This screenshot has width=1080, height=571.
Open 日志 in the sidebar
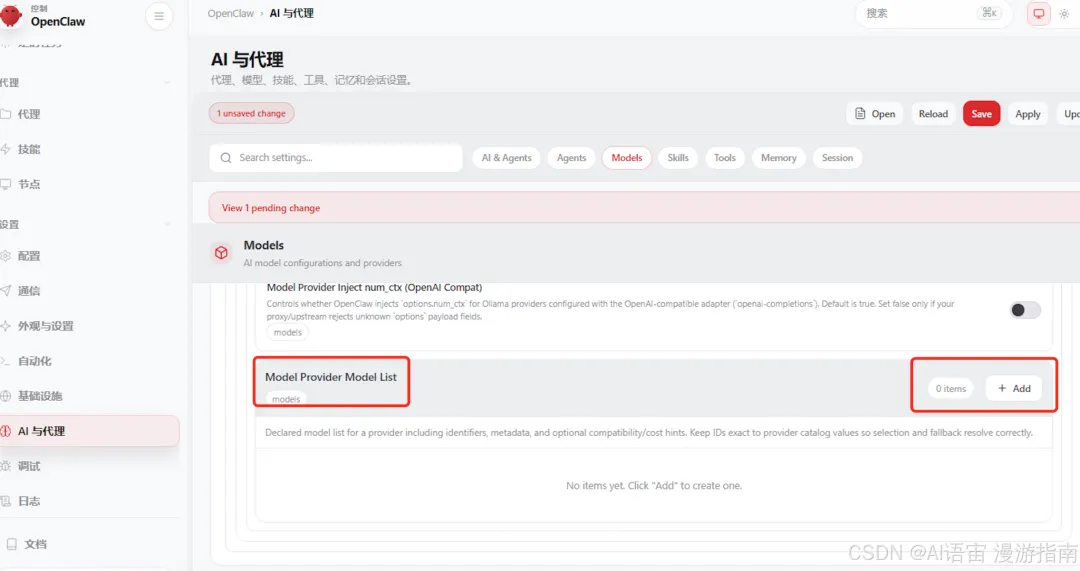pos(90,501)
